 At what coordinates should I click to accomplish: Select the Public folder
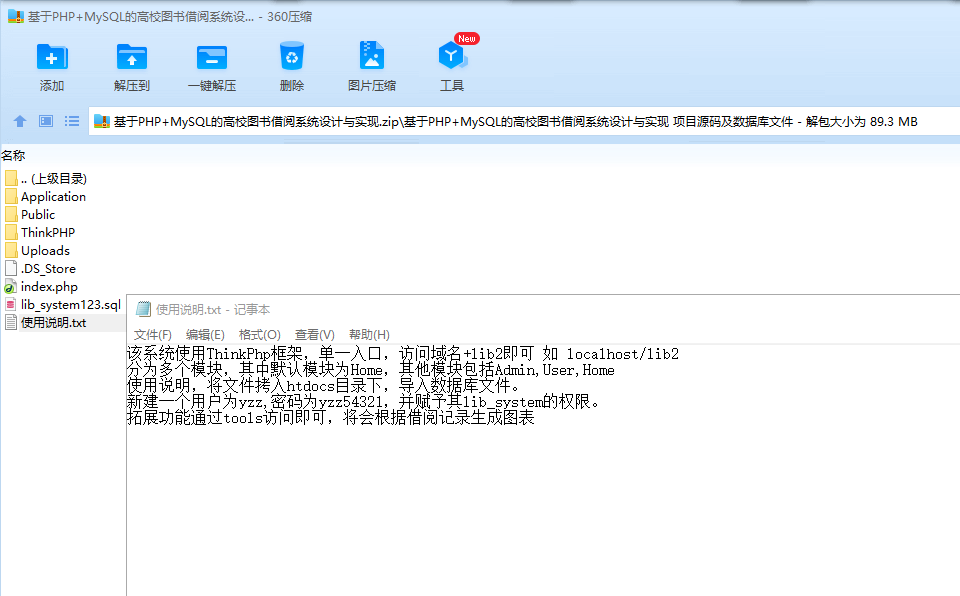30,214
